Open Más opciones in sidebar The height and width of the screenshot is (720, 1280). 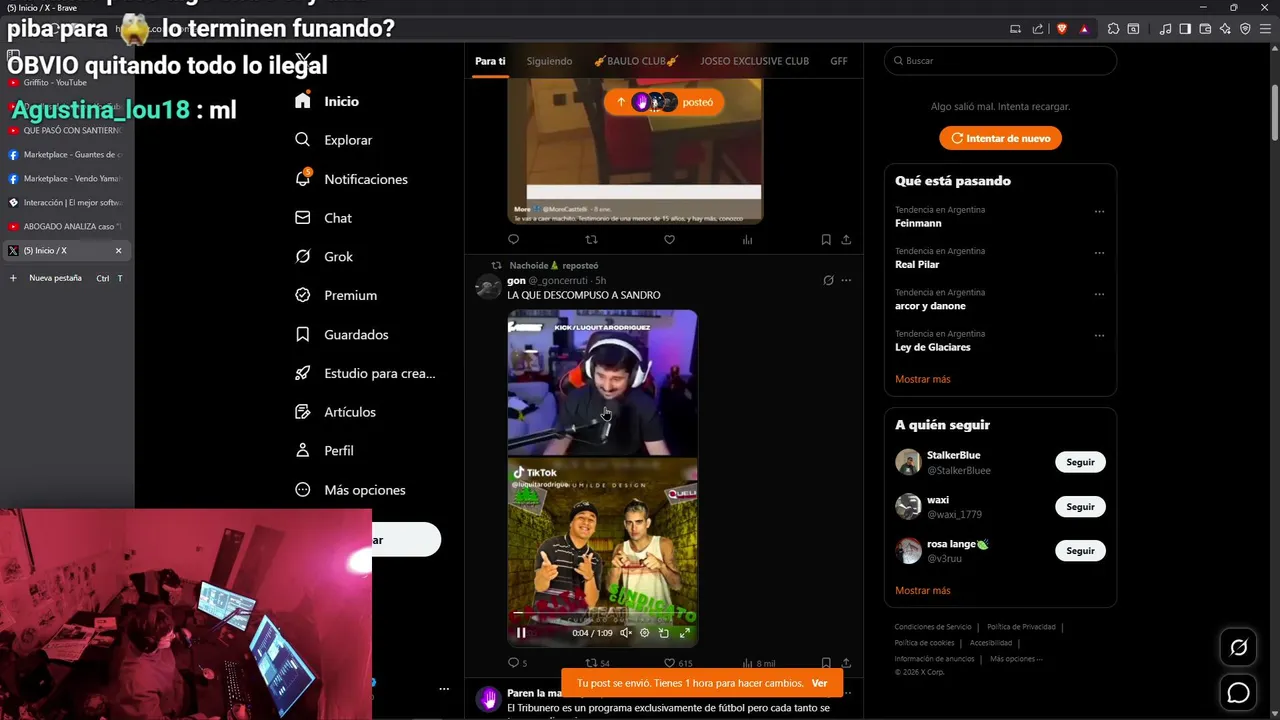[350, 490]
